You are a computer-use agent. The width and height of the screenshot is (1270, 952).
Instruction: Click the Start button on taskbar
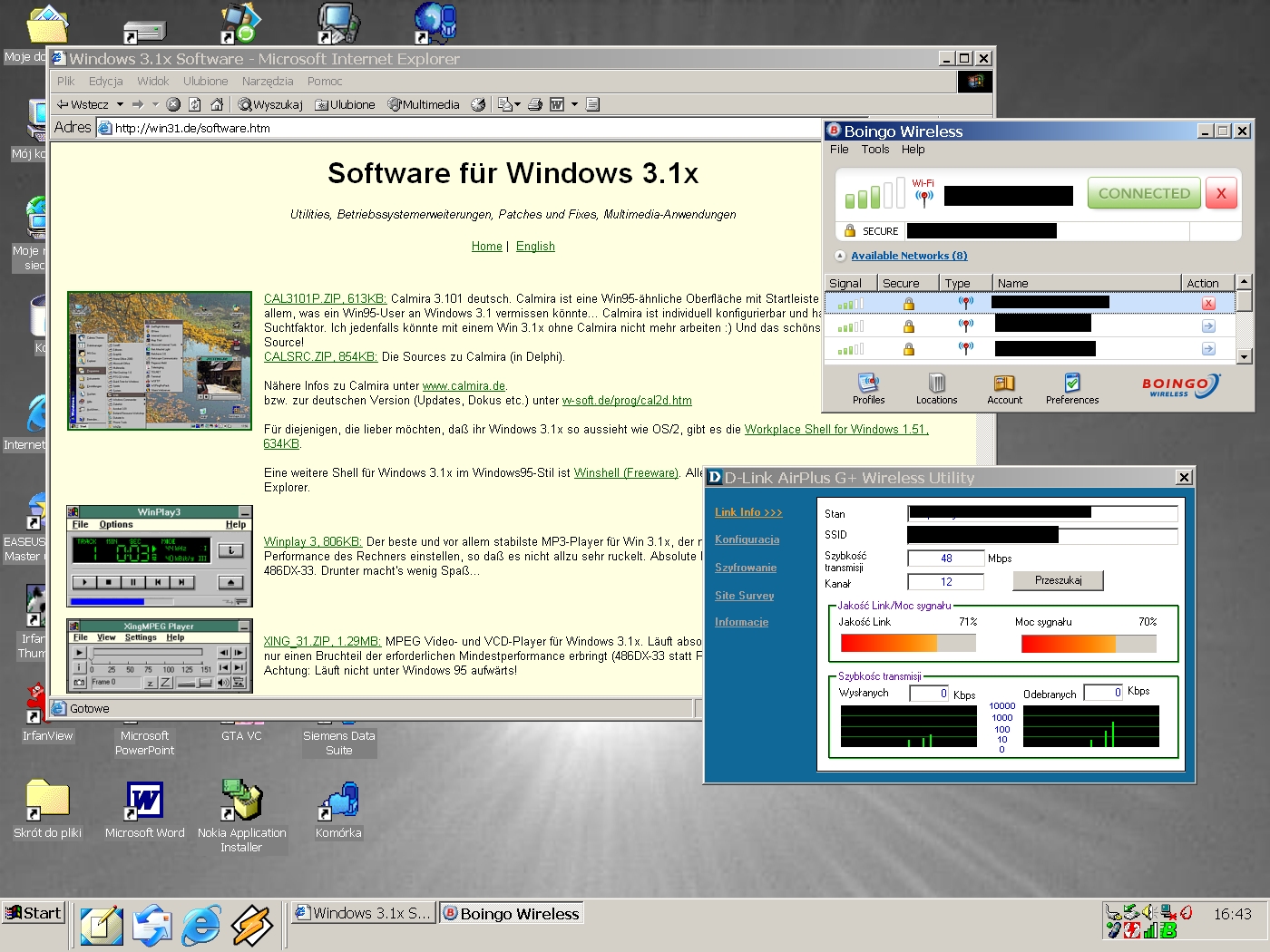[33, 913]
